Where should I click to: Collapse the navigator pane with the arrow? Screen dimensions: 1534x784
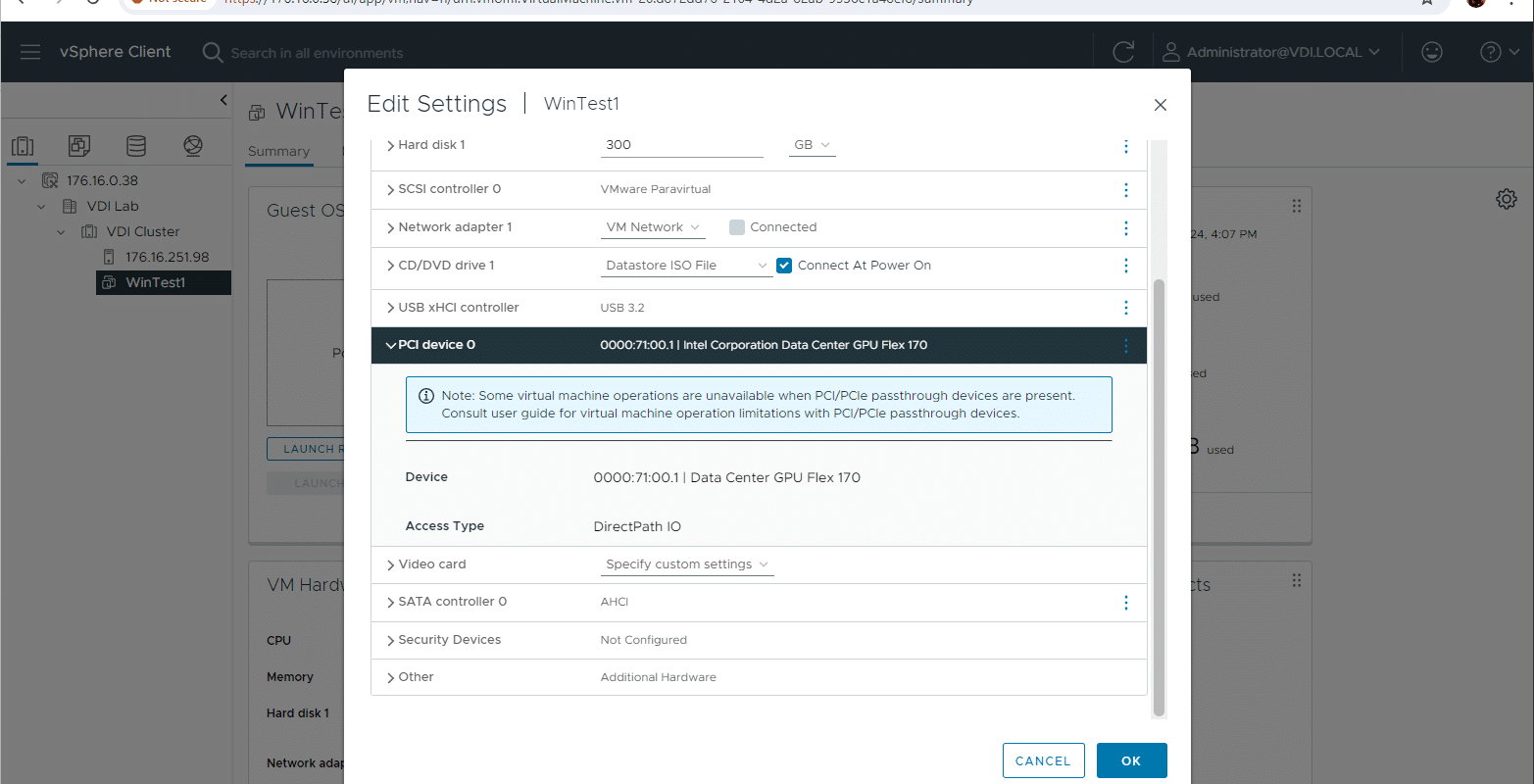click(x=223, y=100)
